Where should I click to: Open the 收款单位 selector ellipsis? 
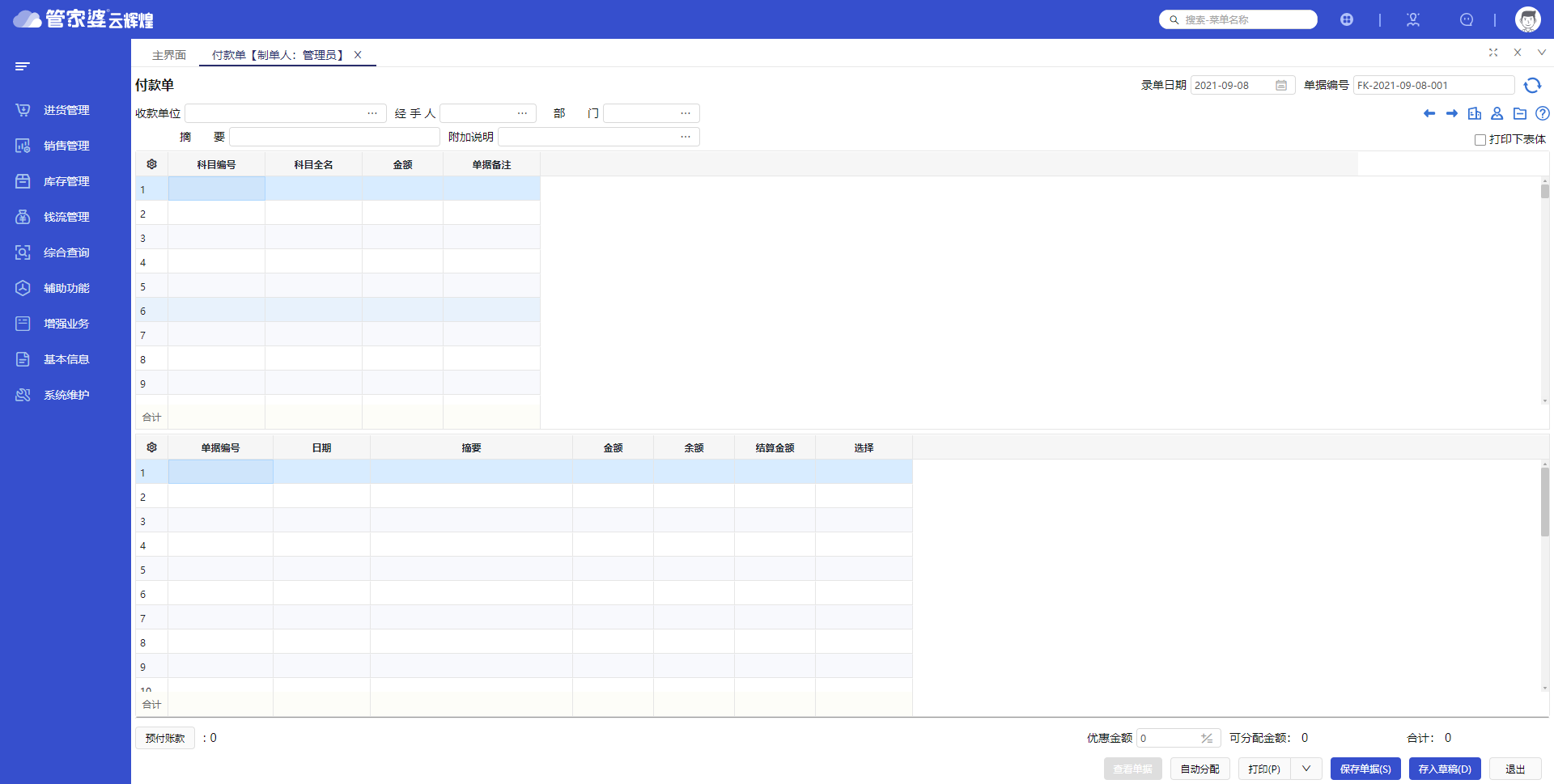[372, 113]
